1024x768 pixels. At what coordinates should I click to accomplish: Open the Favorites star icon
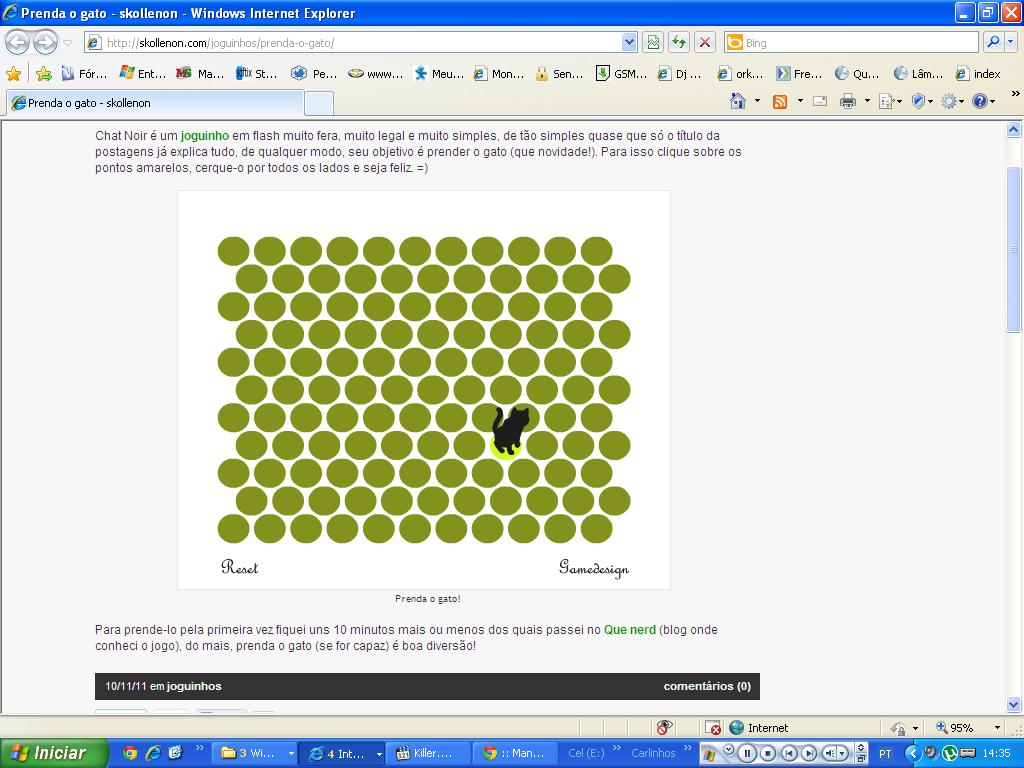[14, 74]
